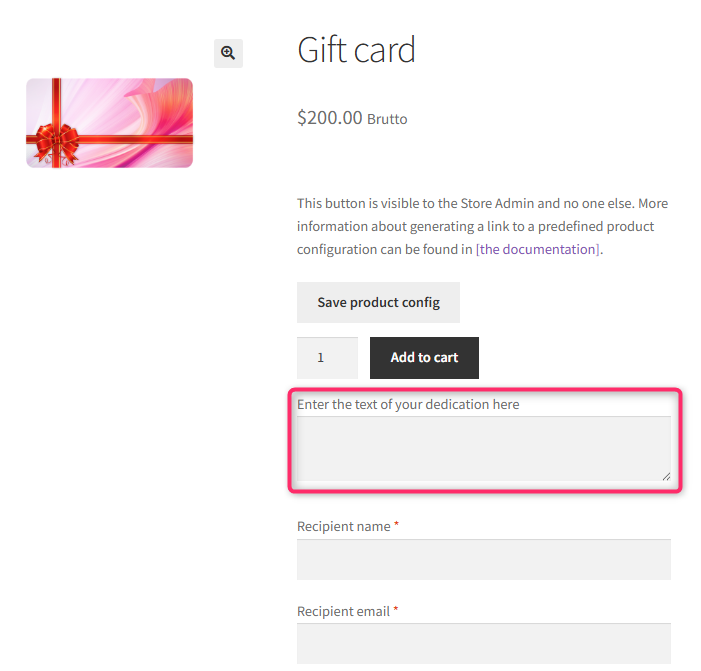
Task: Click the red bow on the gift card image
Action: tap(57, 143)
